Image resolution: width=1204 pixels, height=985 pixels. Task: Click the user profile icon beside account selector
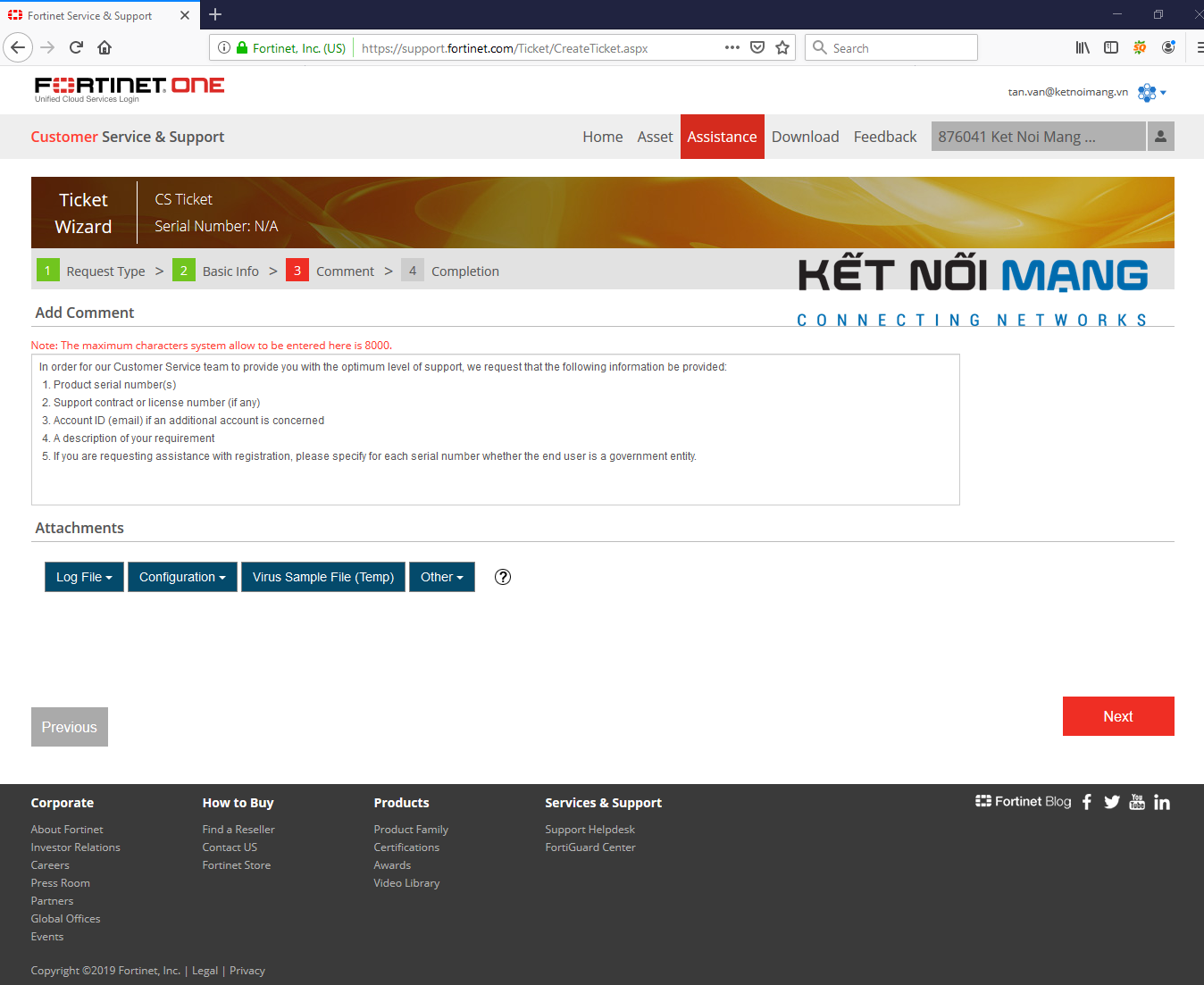tap(1160, 137)
